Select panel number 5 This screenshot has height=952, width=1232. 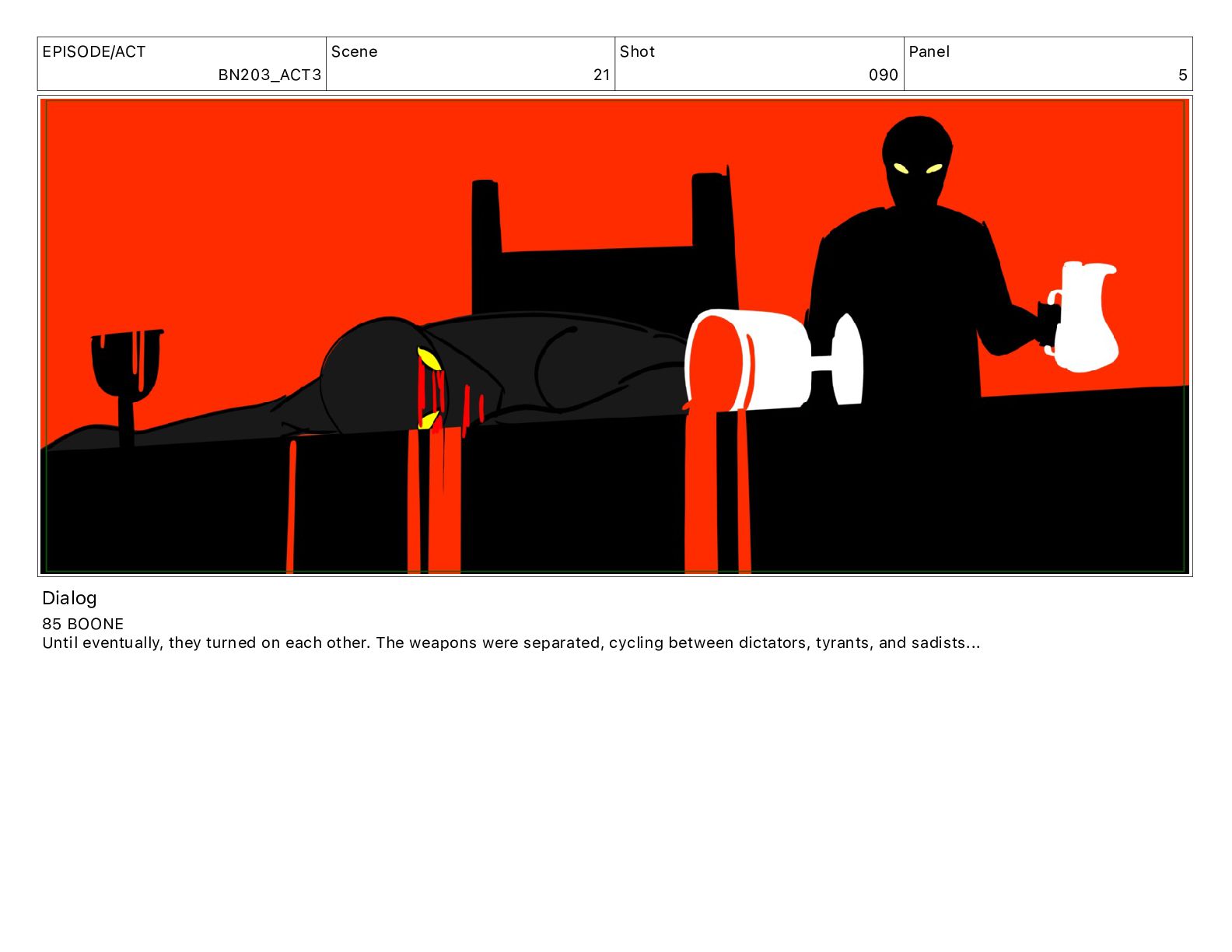[x=1183, y=75]
